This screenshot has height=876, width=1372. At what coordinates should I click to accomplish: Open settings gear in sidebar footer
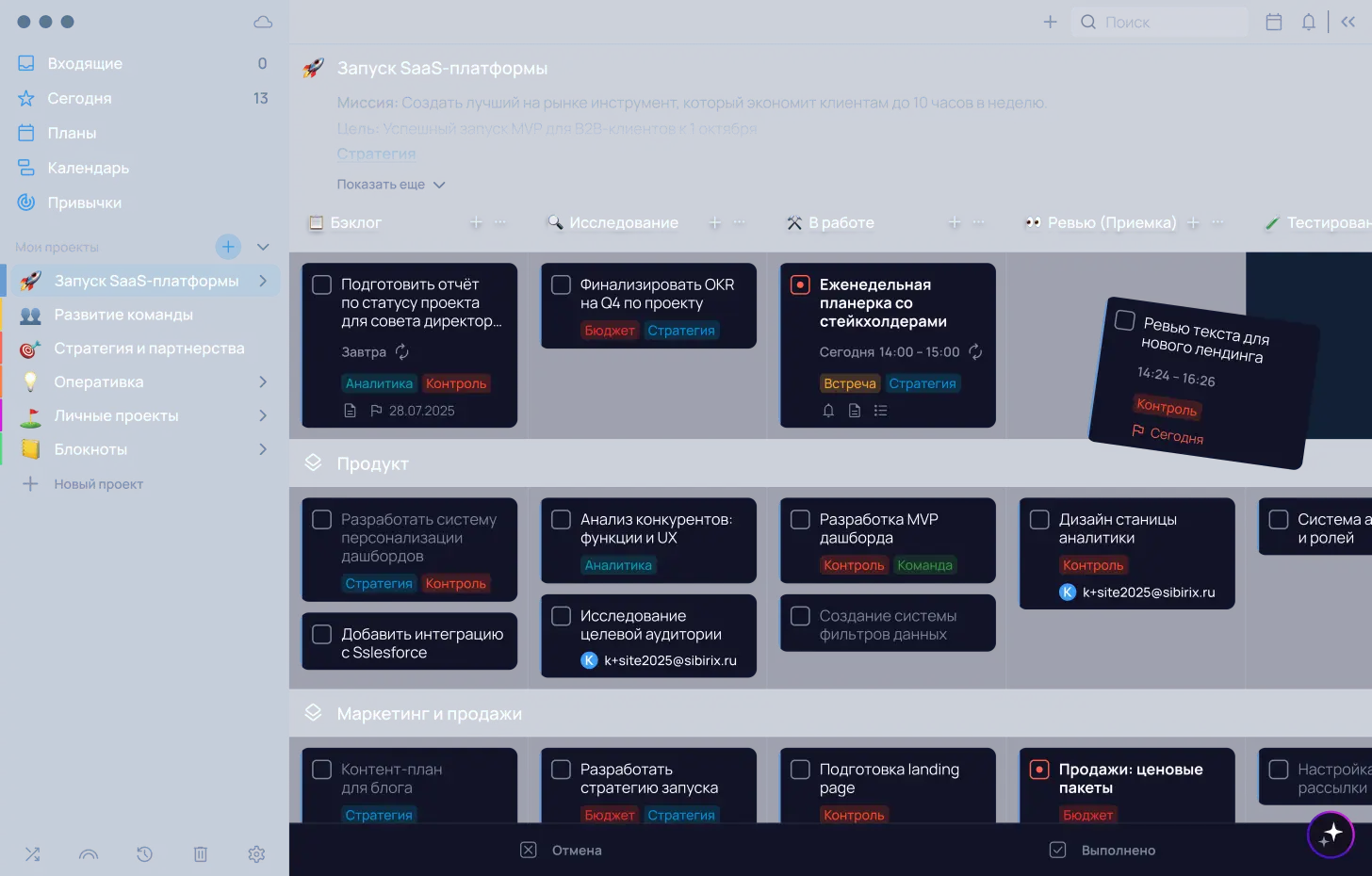[256, 854]
